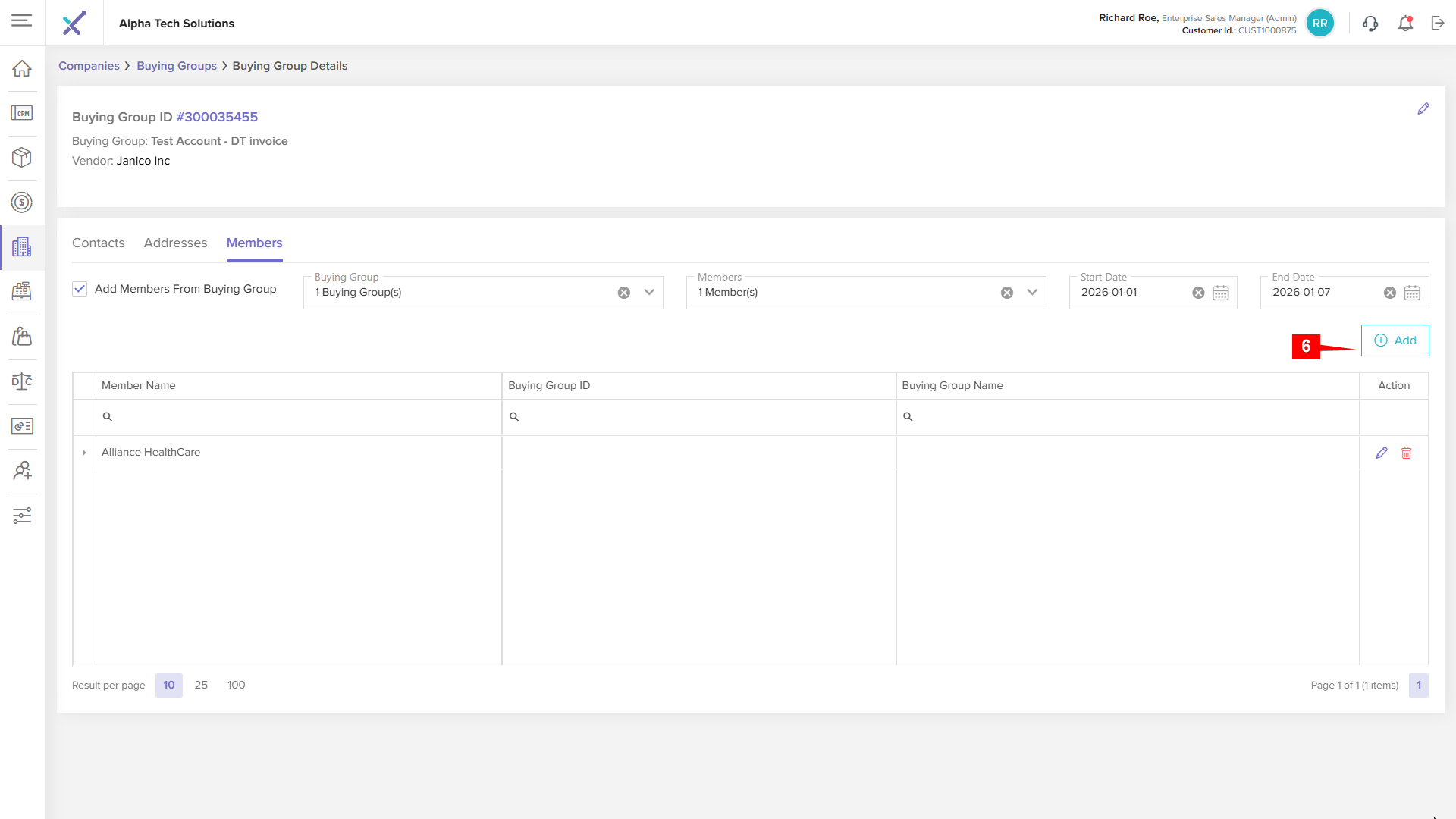Switch to the Addresses tab

tap(175, 243)
